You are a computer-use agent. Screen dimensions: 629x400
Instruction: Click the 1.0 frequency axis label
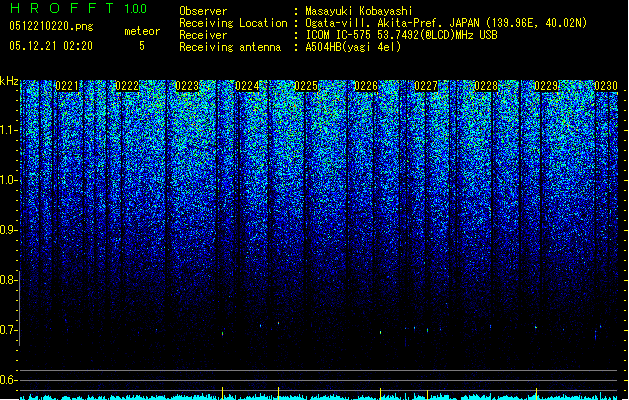tap(9, 180)
